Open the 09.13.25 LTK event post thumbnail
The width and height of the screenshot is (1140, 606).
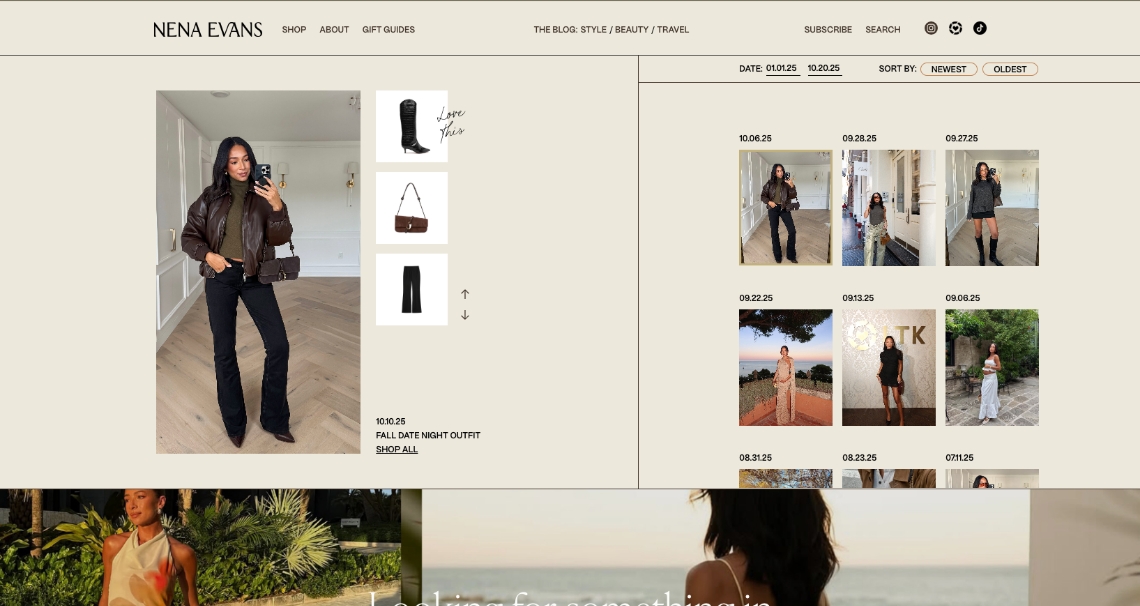(889, 367)
